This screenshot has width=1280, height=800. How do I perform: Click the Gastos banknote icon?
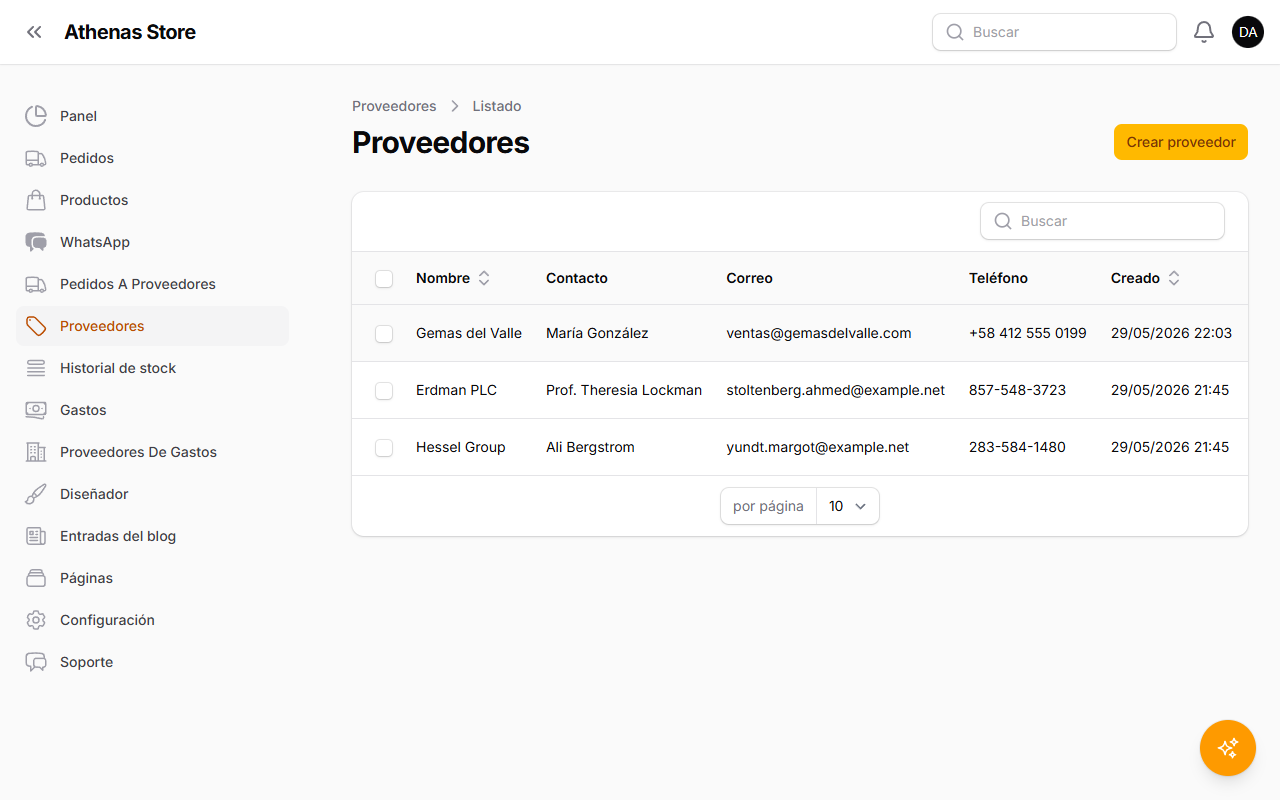(x=36, y=410)
